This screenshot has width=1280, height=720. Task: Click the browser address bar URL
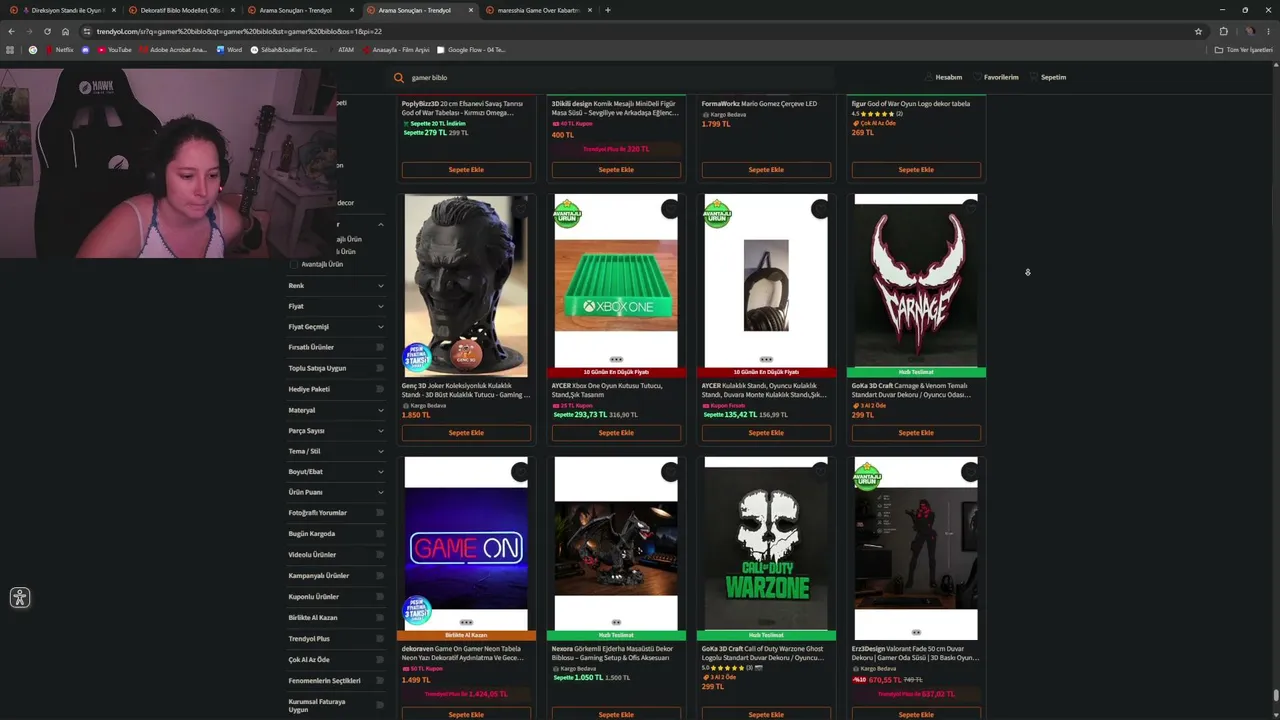(x=239, y=31)
